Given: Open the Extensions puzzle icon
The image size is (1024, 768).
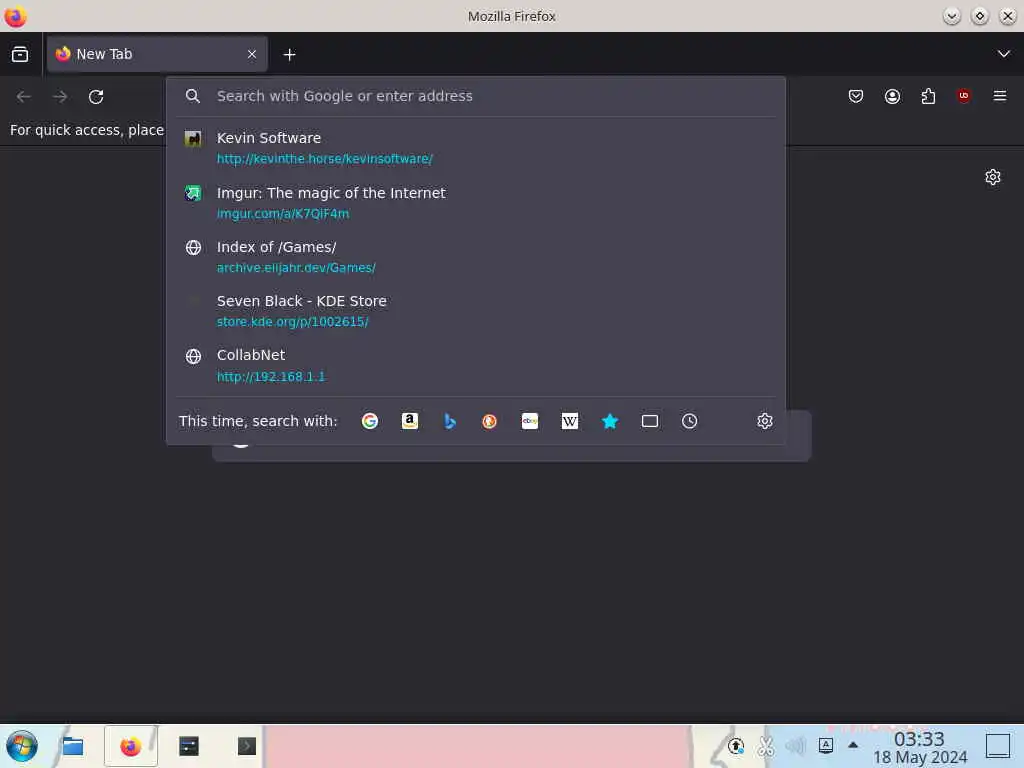Looking at the screenshot, I should pos(928,97).
